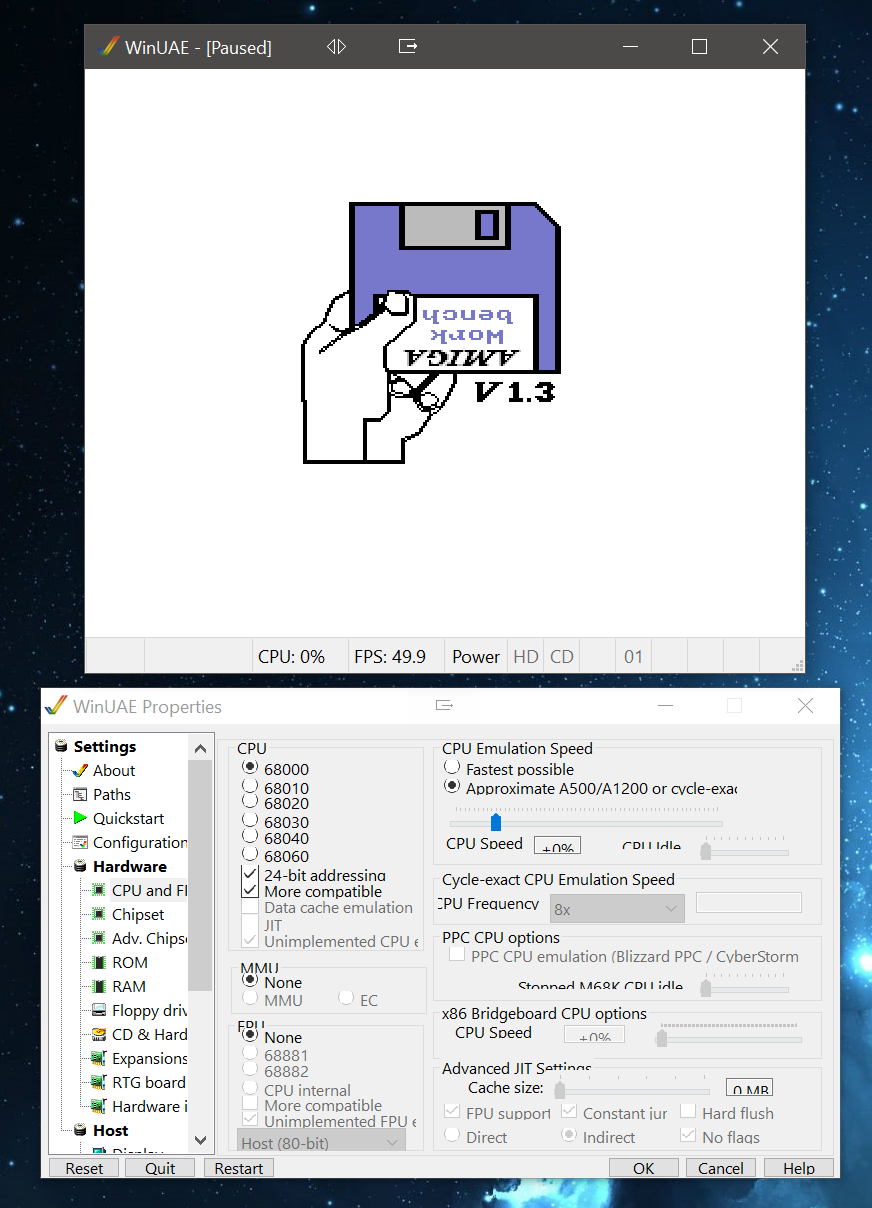Screen dimensions: 872x1208
Task: Click the tree scrollbar up arrow
Action: (200, 748)
